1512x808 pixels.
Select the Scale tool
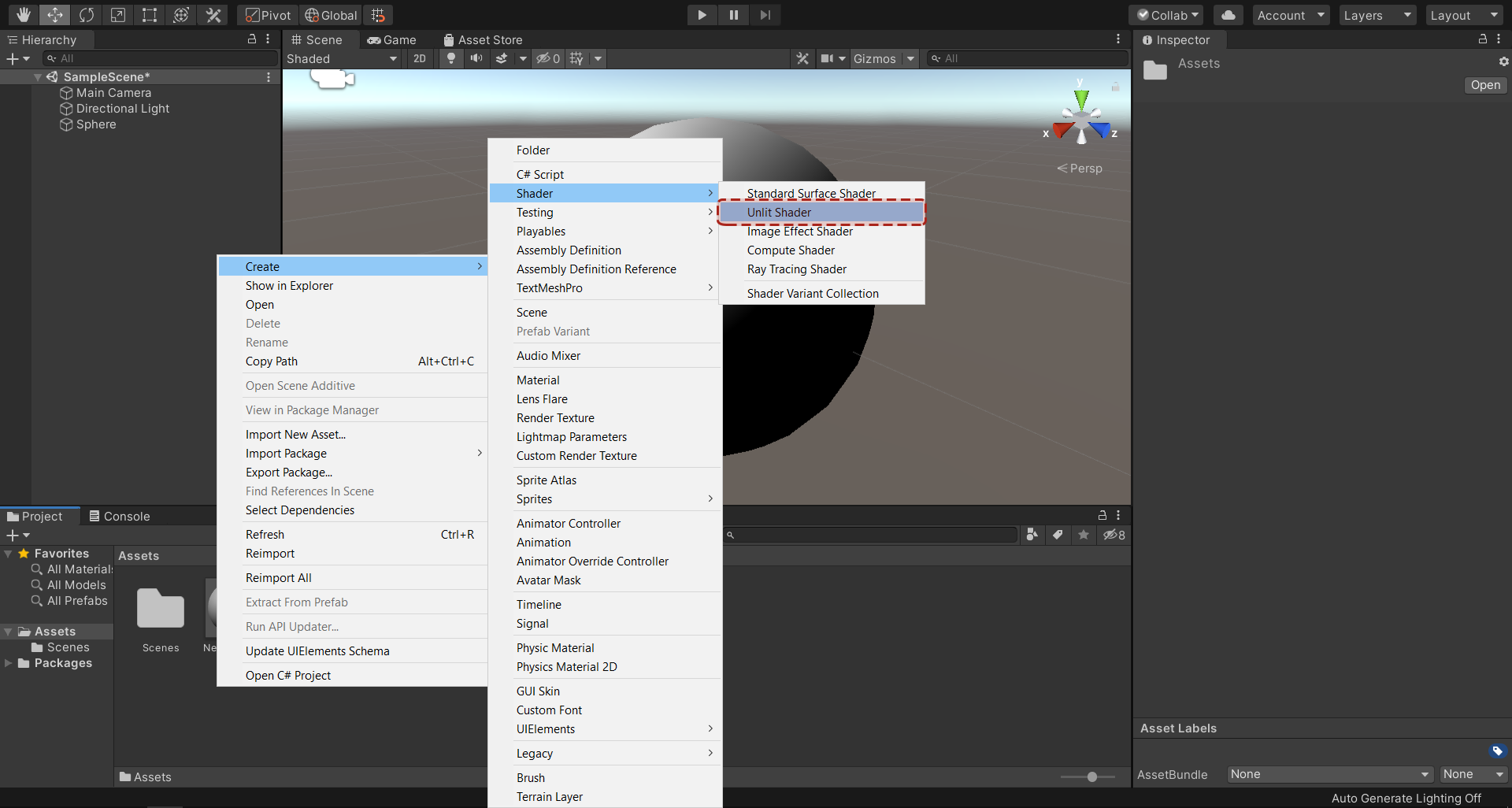pos(118,15)
